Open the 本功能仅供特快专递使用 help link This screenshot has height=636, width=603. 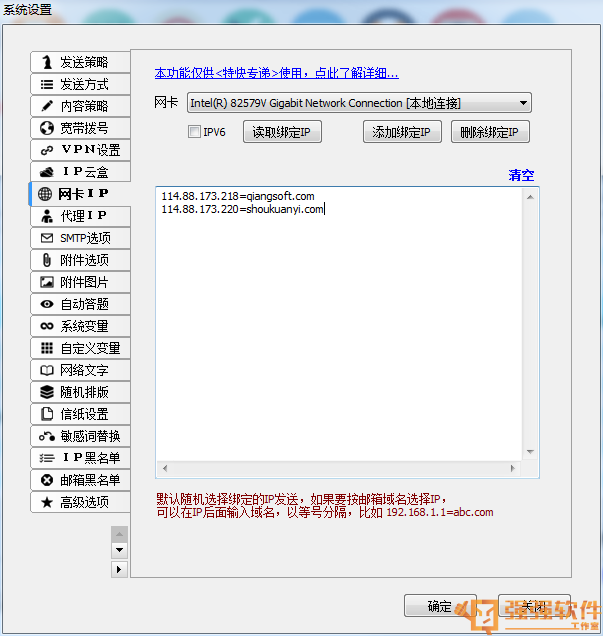(x=277, y=73)
